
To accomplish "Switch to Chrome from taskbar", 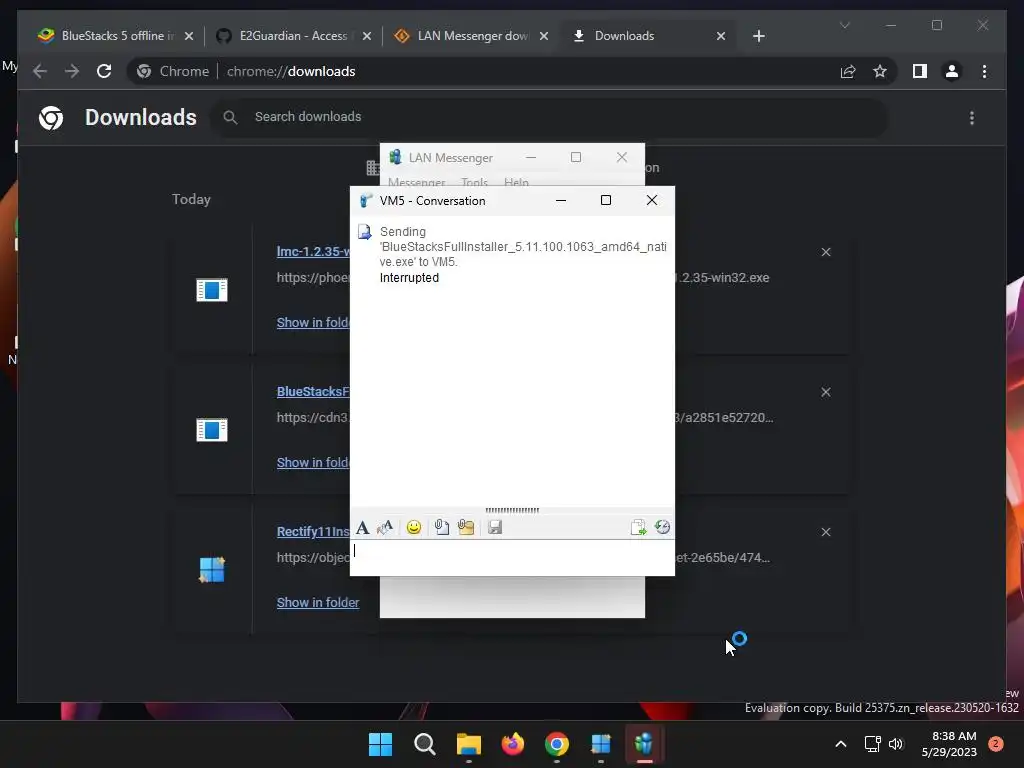I will point(556,744).
